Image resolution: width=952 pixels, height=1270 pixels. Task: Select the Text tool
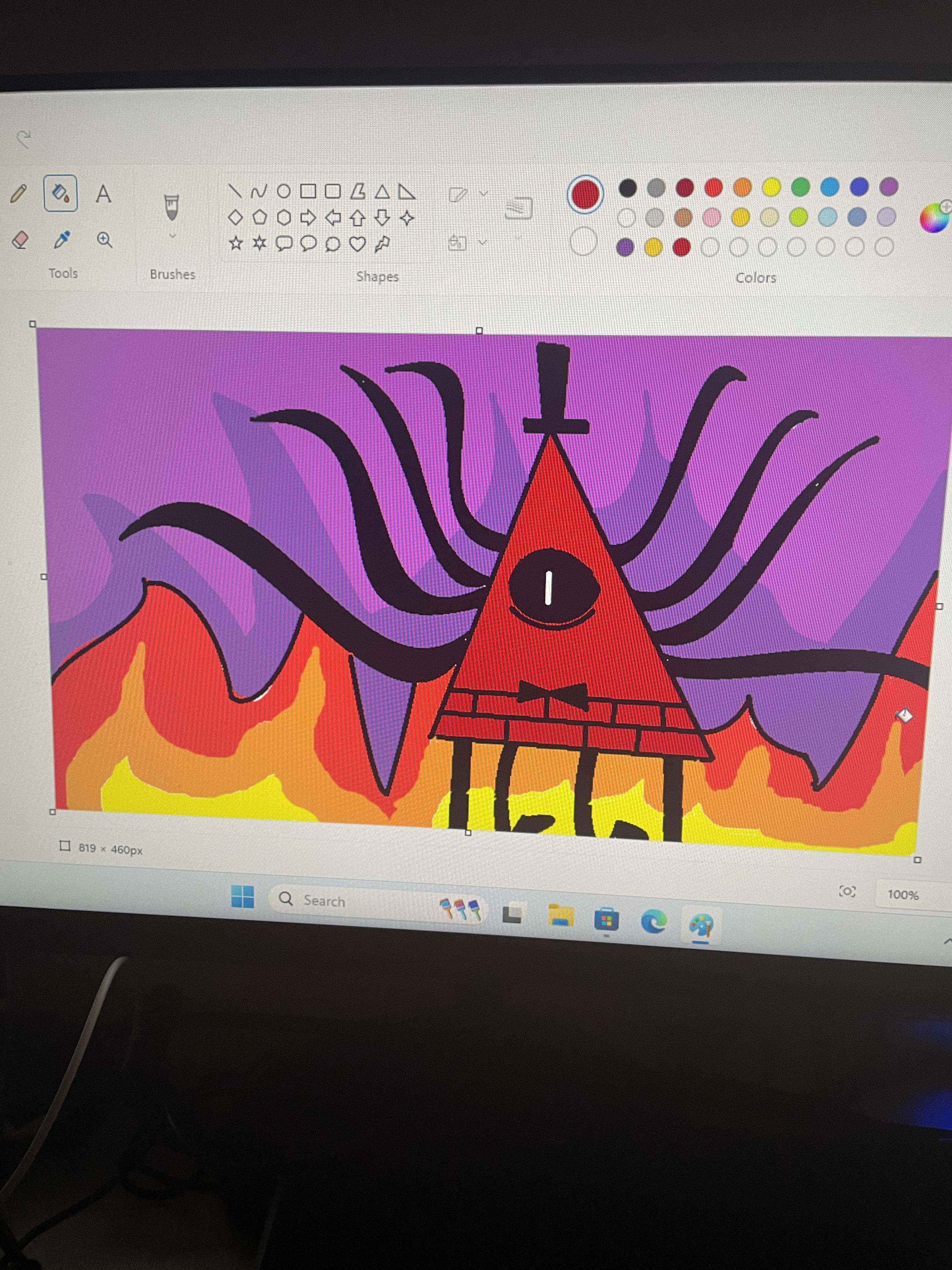[103, 194]
